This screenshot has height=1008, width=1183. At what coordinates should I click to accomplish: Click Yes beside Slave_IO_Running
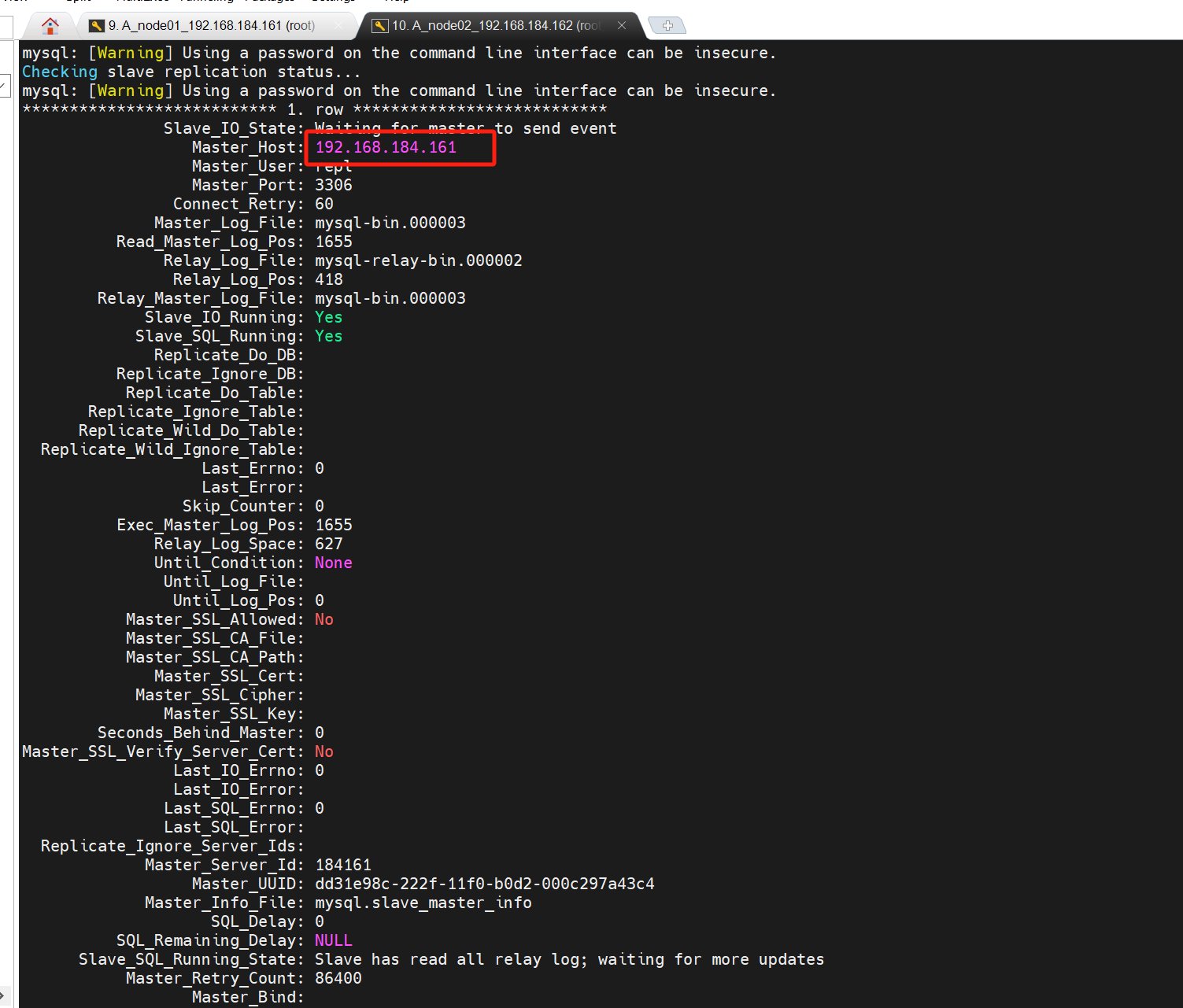coord(329,317)
